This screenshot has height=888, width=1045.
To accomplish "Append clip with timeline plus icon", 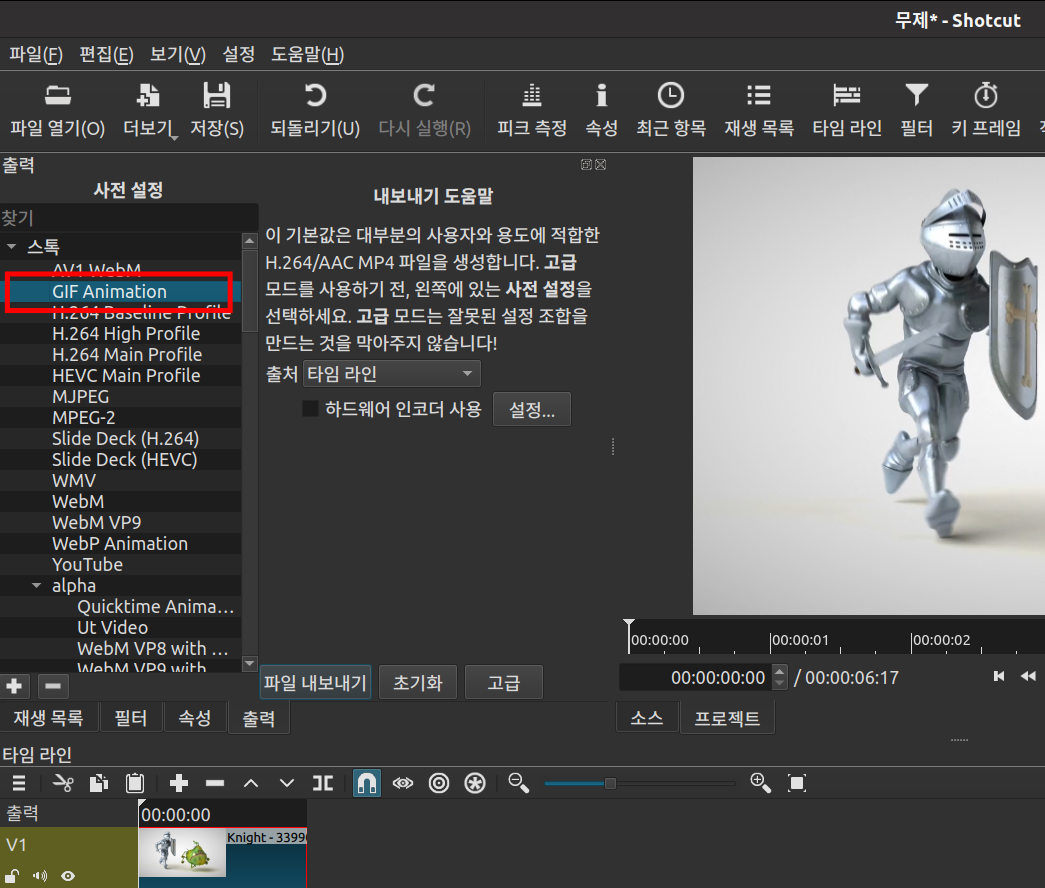I will 179,783.
